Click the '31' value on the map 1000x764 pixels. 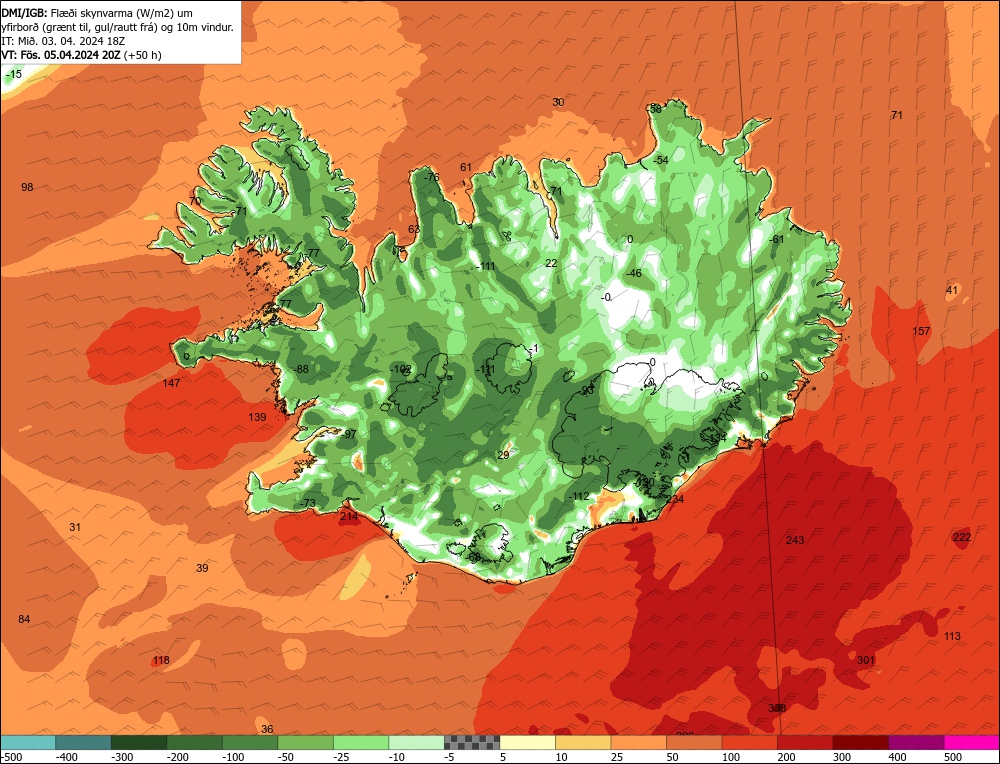(75, 527)
